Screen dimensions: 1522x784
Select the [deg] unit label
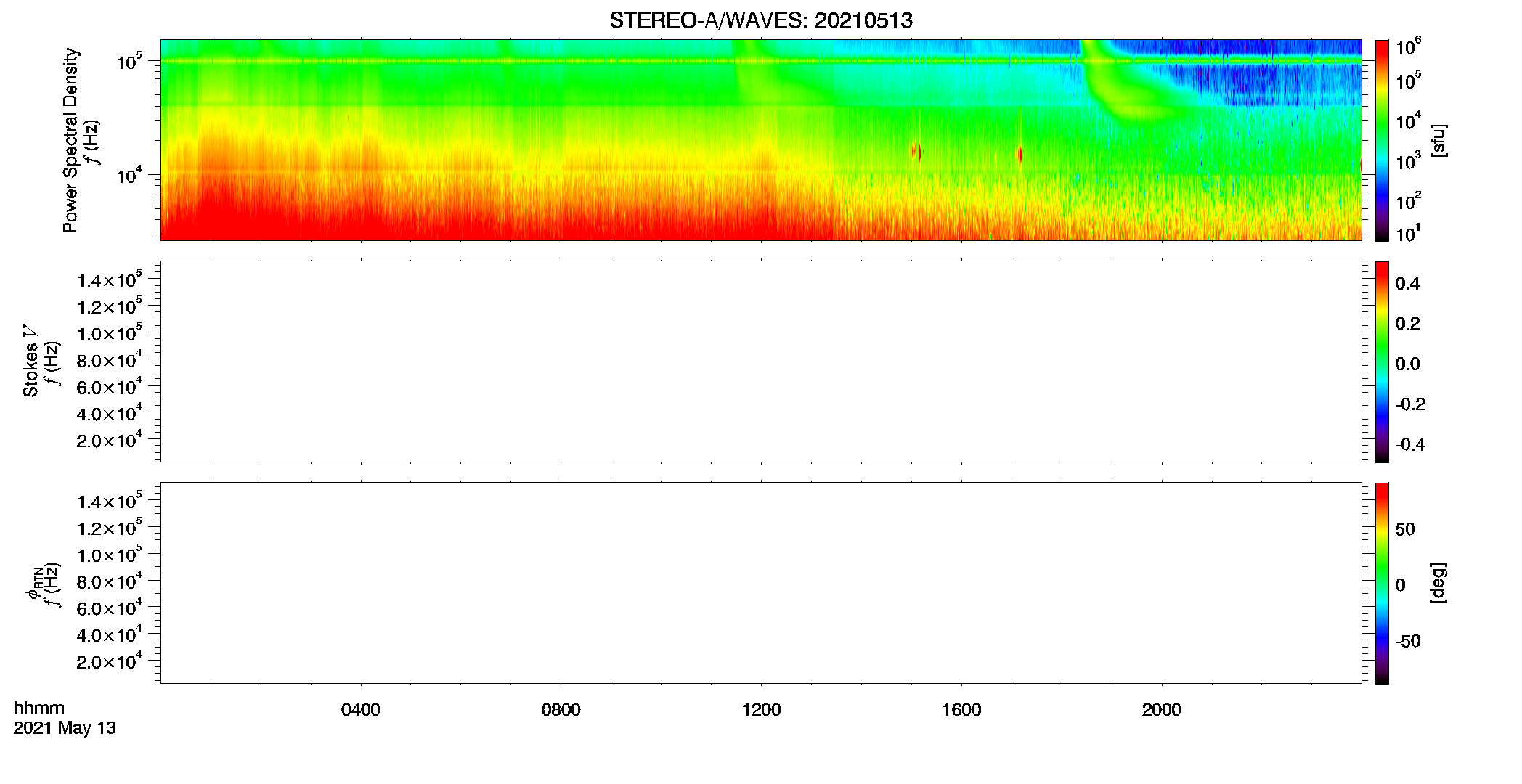[1438, 583]
